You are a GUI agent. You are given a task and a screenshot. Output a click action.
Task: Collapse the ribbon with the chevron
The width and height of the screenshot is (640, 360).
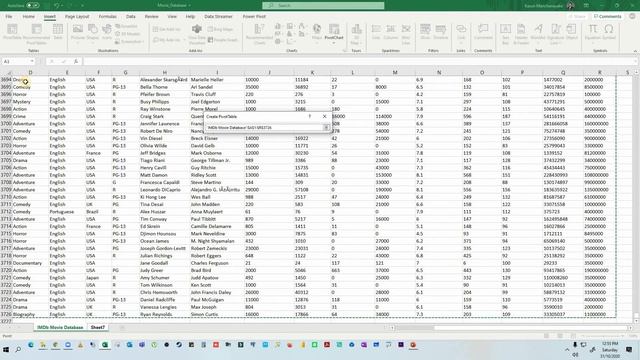tap(635, 51)
